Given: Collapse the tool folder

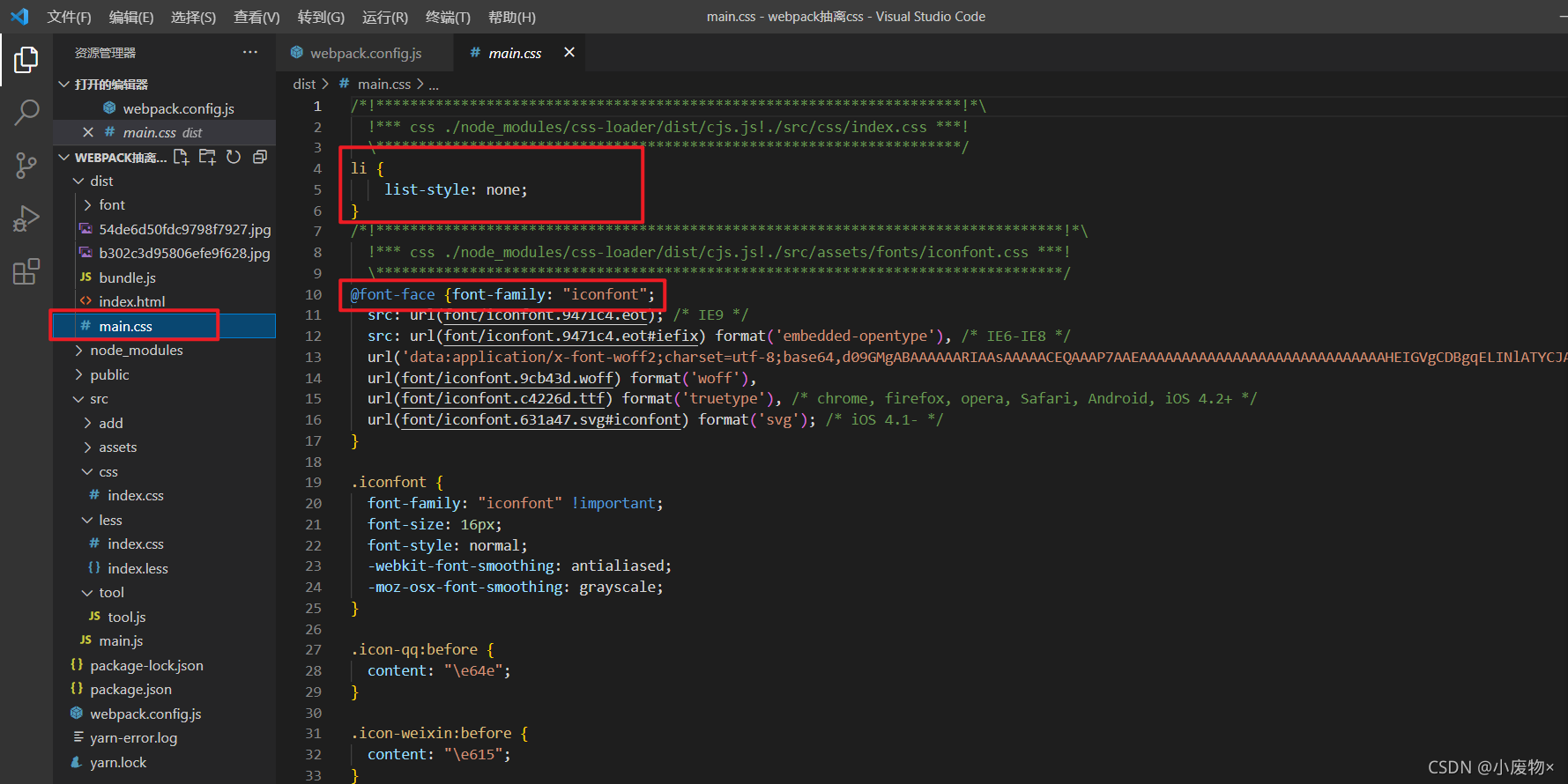Looking at the screenshot, I should 164,592.
